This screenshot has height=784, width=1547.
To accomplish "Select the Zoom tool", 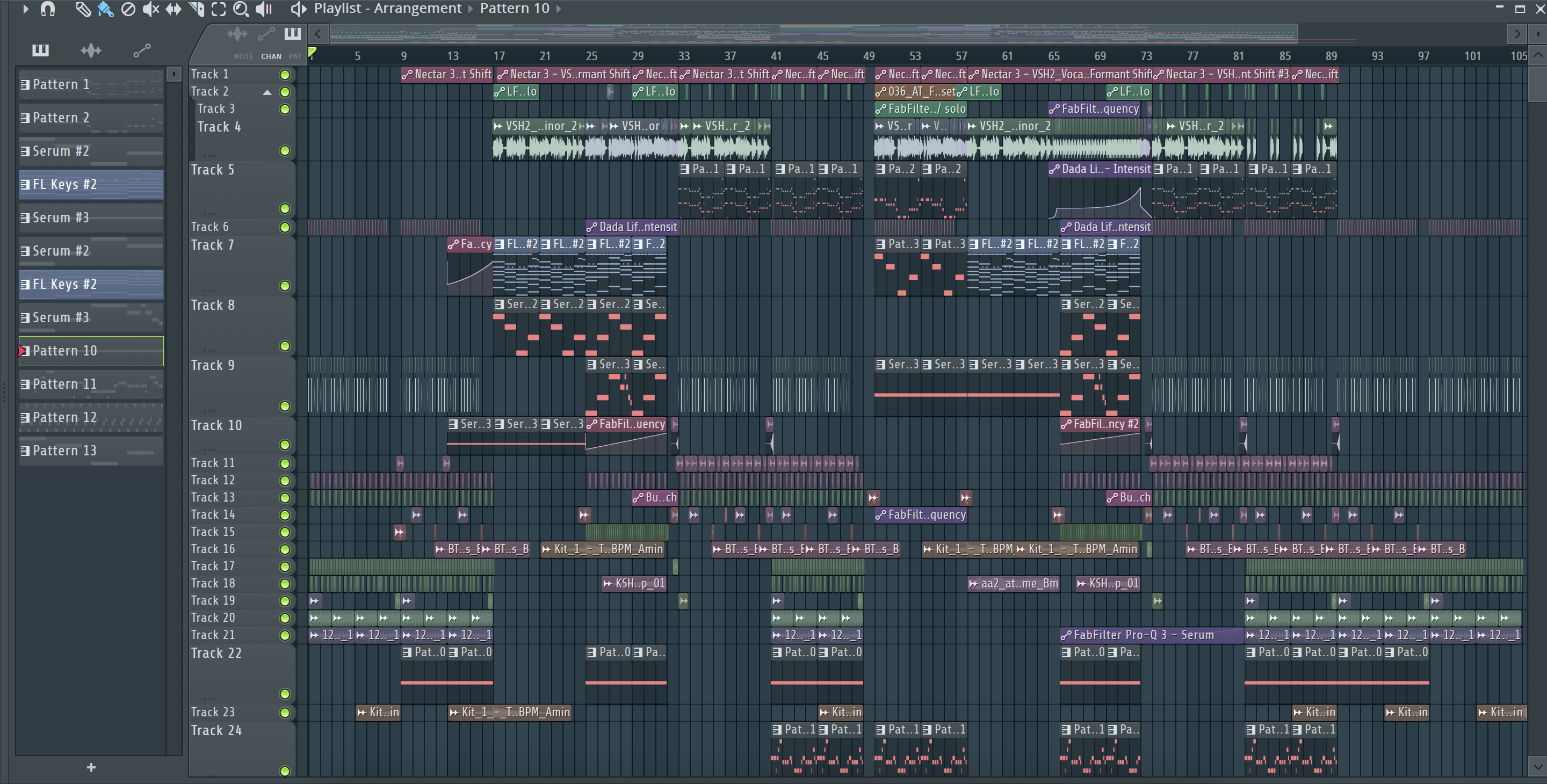I will (x=241, y=9).
